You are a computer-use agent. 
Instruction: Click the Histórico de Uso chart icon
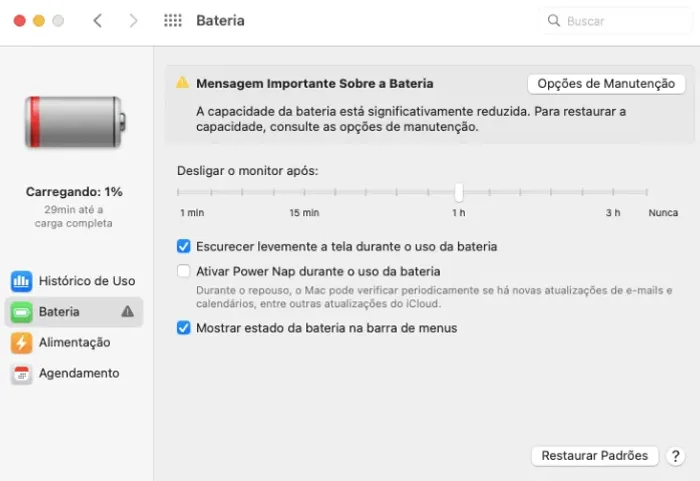[21, 281]
